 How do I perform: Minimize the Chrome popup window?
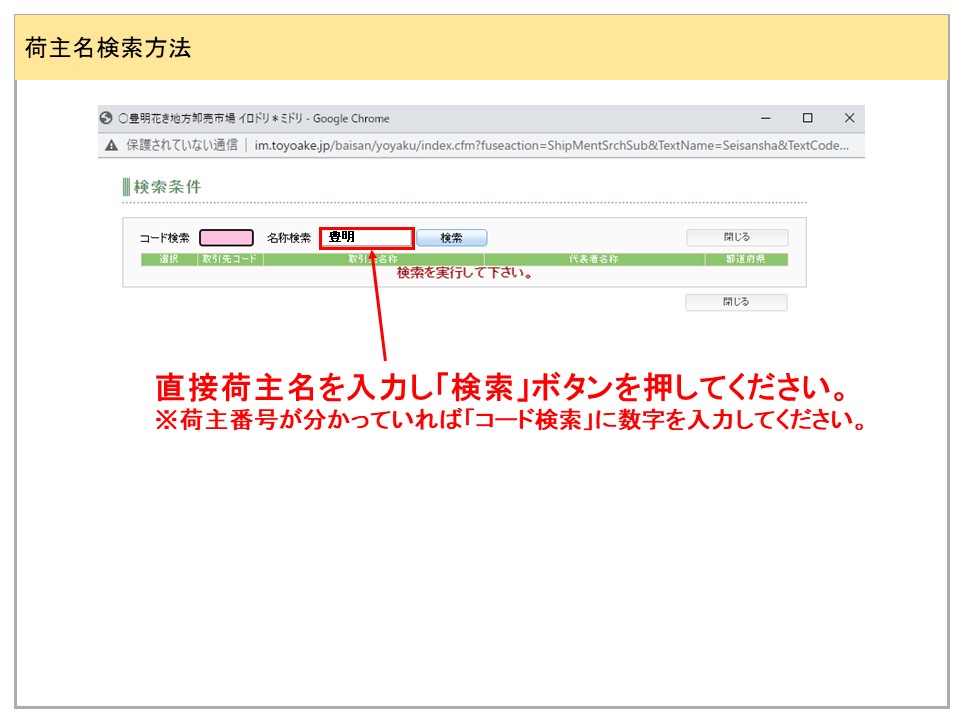tap(765, 118)
